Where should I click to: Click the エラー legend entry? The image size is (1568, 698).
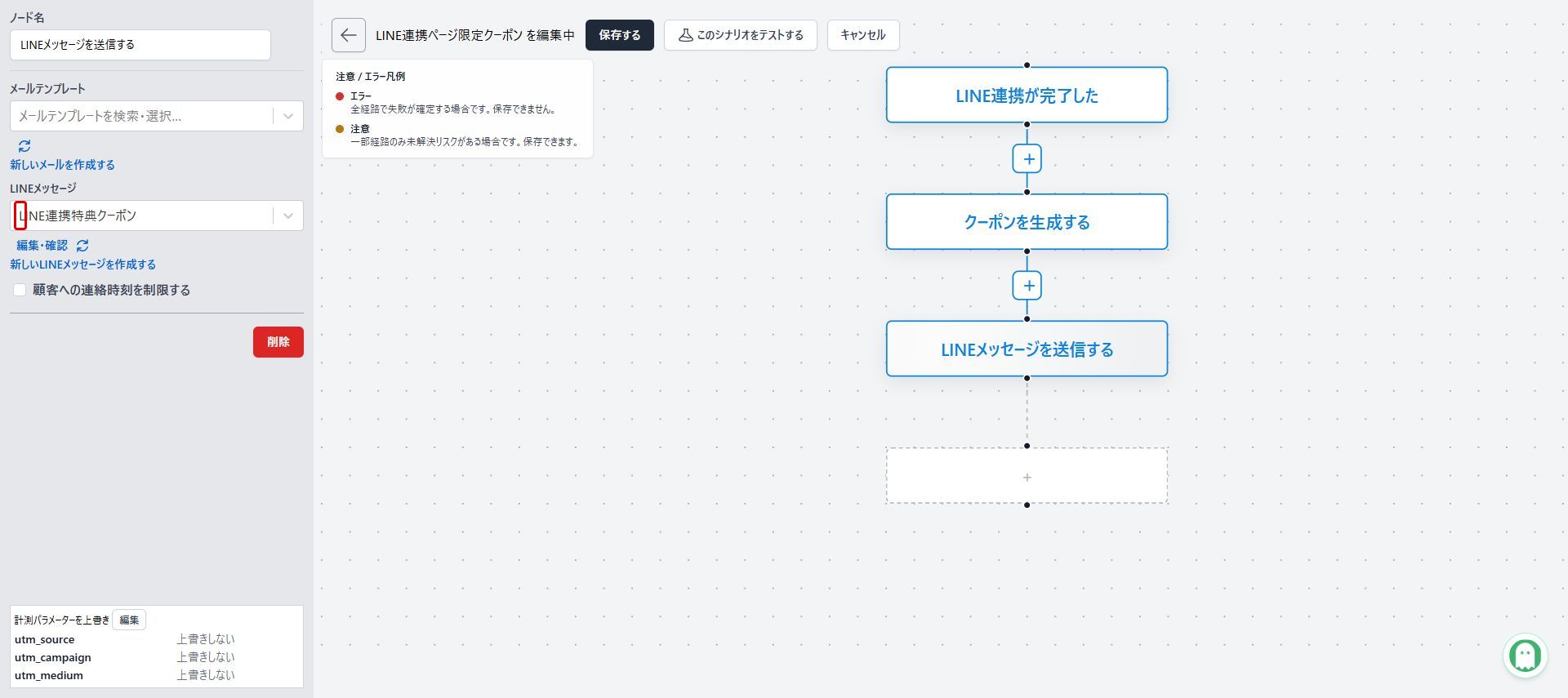tap(448, 102)
